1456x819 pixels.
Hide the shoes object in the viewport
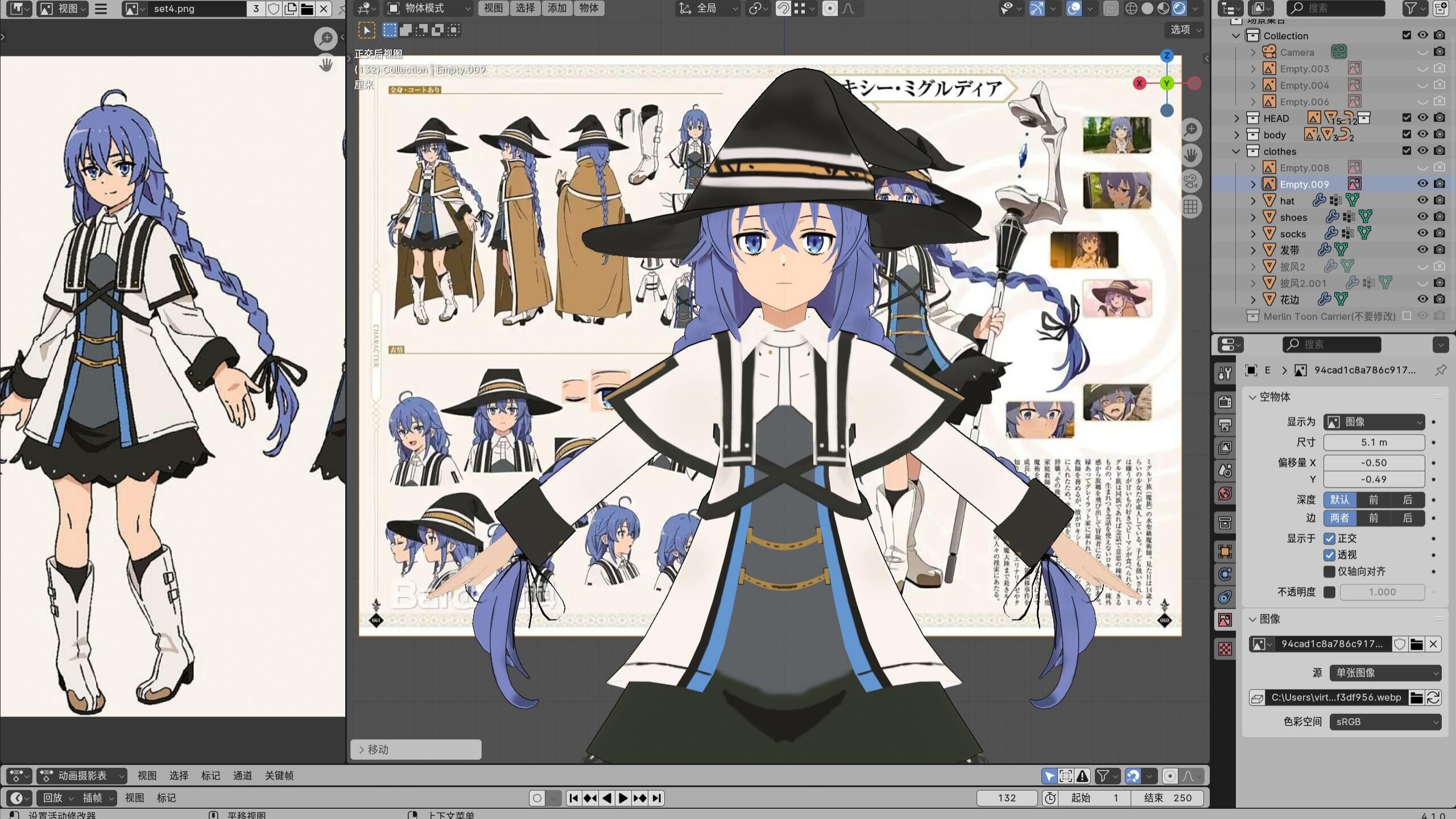click(1422, 217)
